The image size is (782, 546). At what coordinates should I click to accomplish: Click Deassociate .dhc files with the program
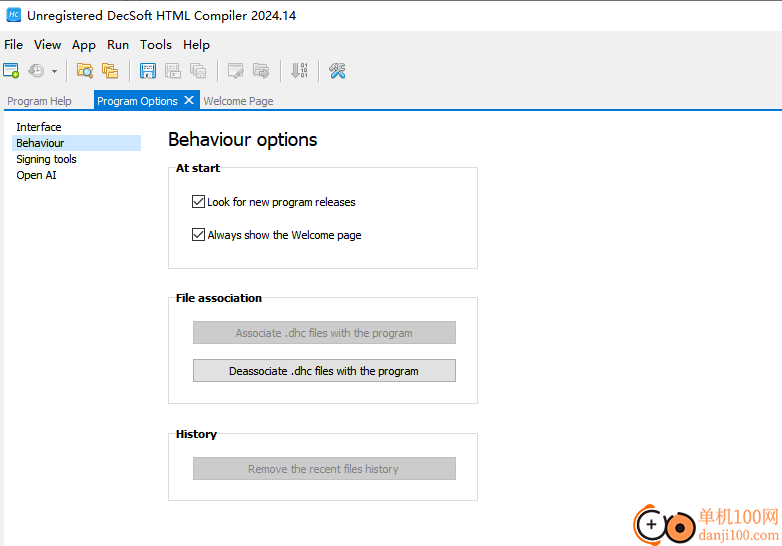coord(324,370)
